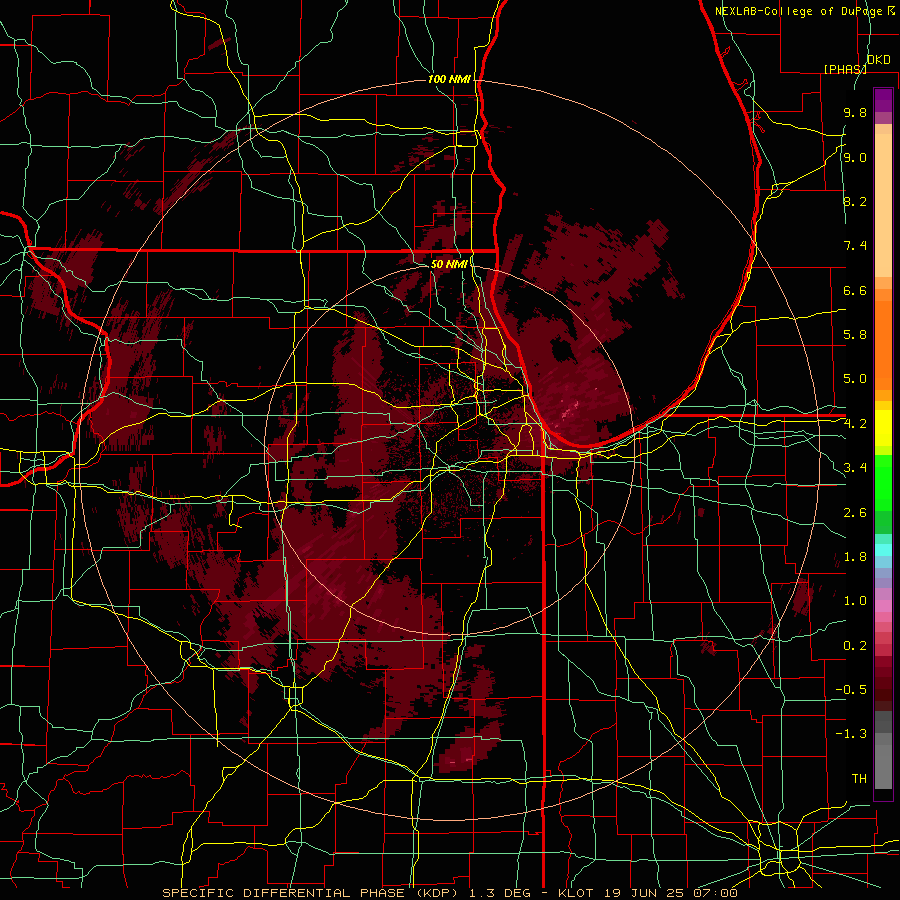This screenshot has width=900, height=900.
Task: Click the 6.6 scale value
Action: (855, 290)
